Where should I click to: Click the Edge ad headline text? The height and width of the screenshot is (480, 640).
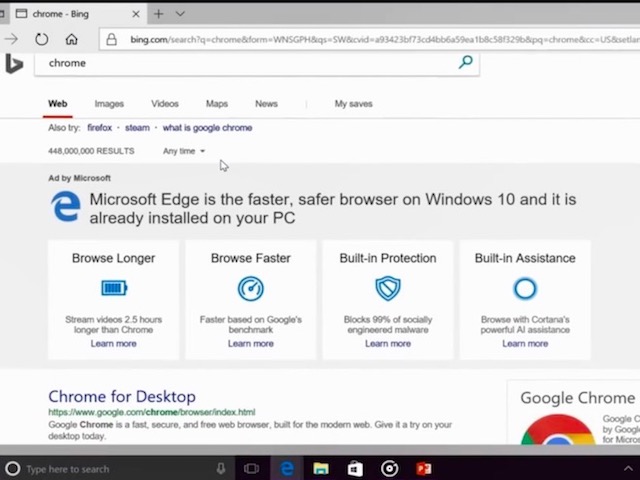pyautogui.click(x=333, y=208)
